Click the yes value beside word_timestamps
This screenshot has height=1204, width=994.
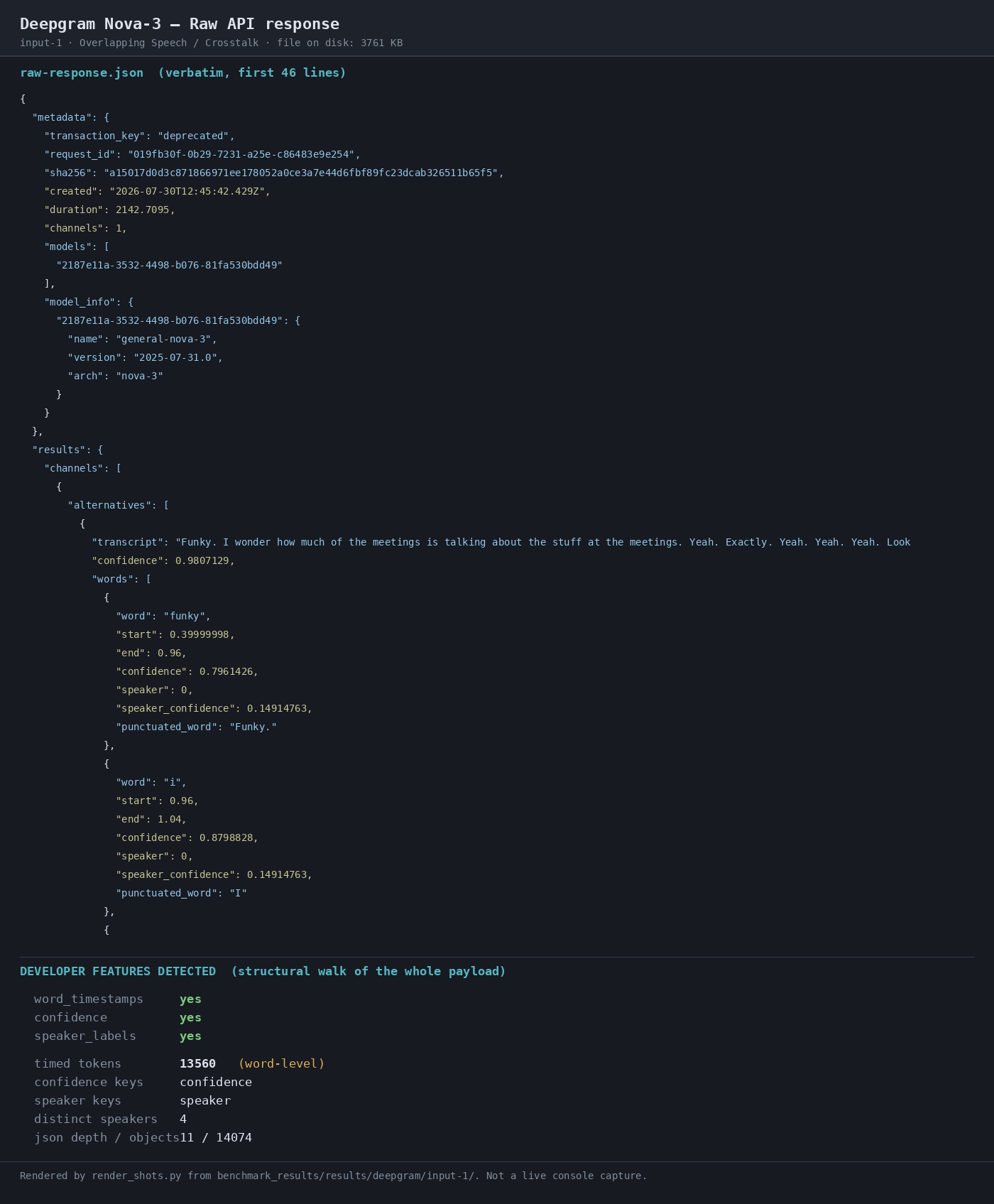(190, 999)
